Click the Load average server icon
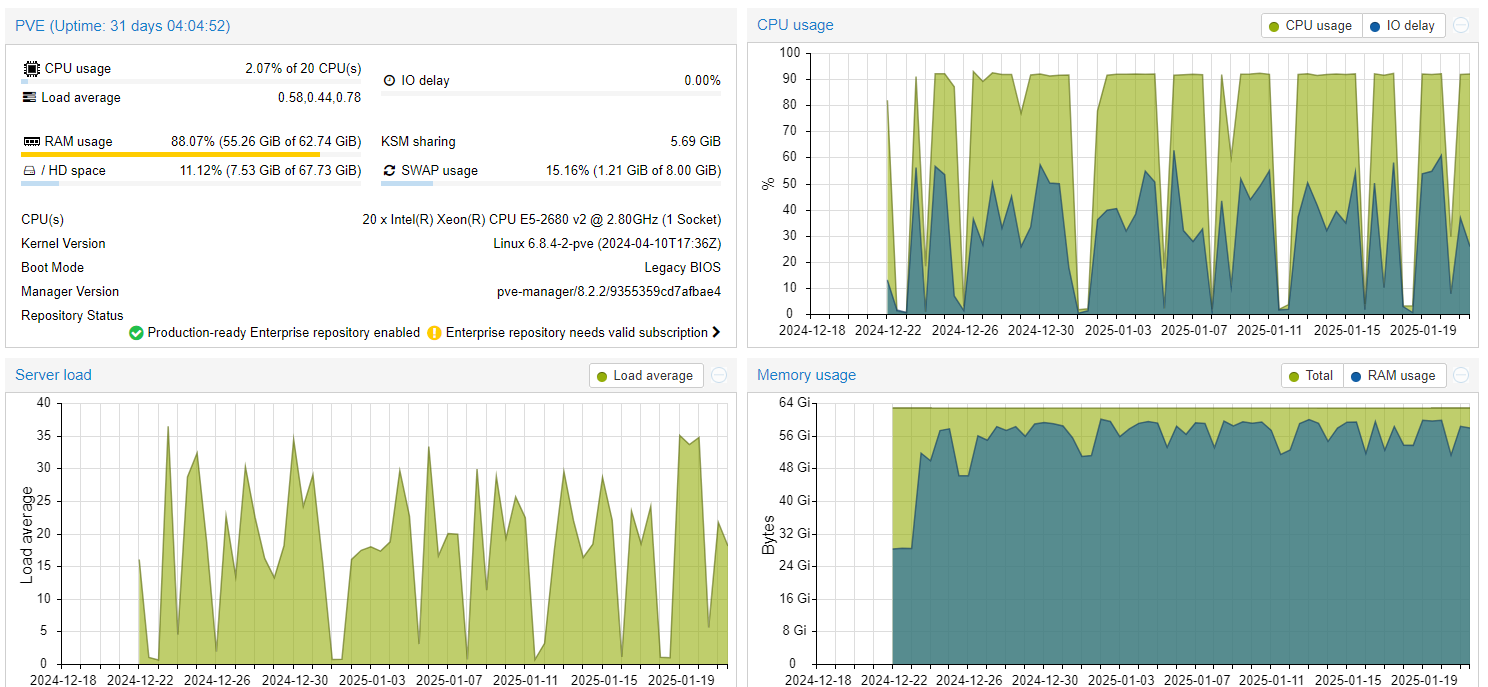Image resolution: width=1488 pixels, height=687 pixels. [x=30, y=98]
